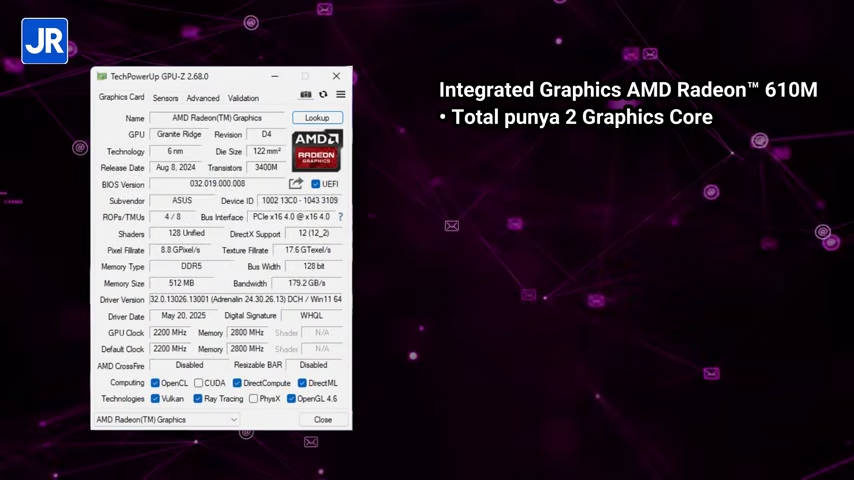Toggle the PhysX checkbox

[253, 399]
